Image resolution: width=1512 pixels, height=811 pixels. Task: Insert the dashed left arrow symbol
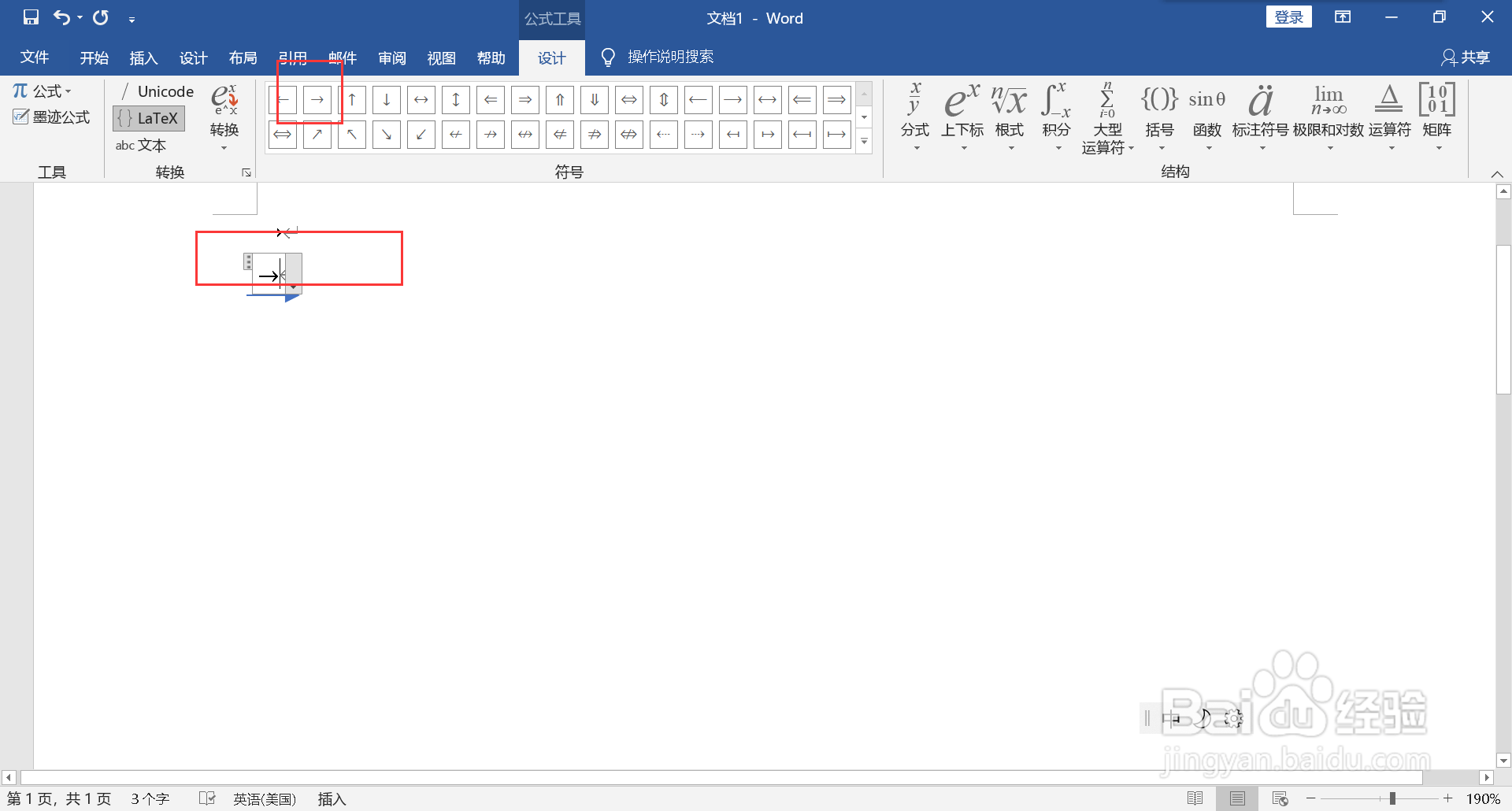[664, 135]
